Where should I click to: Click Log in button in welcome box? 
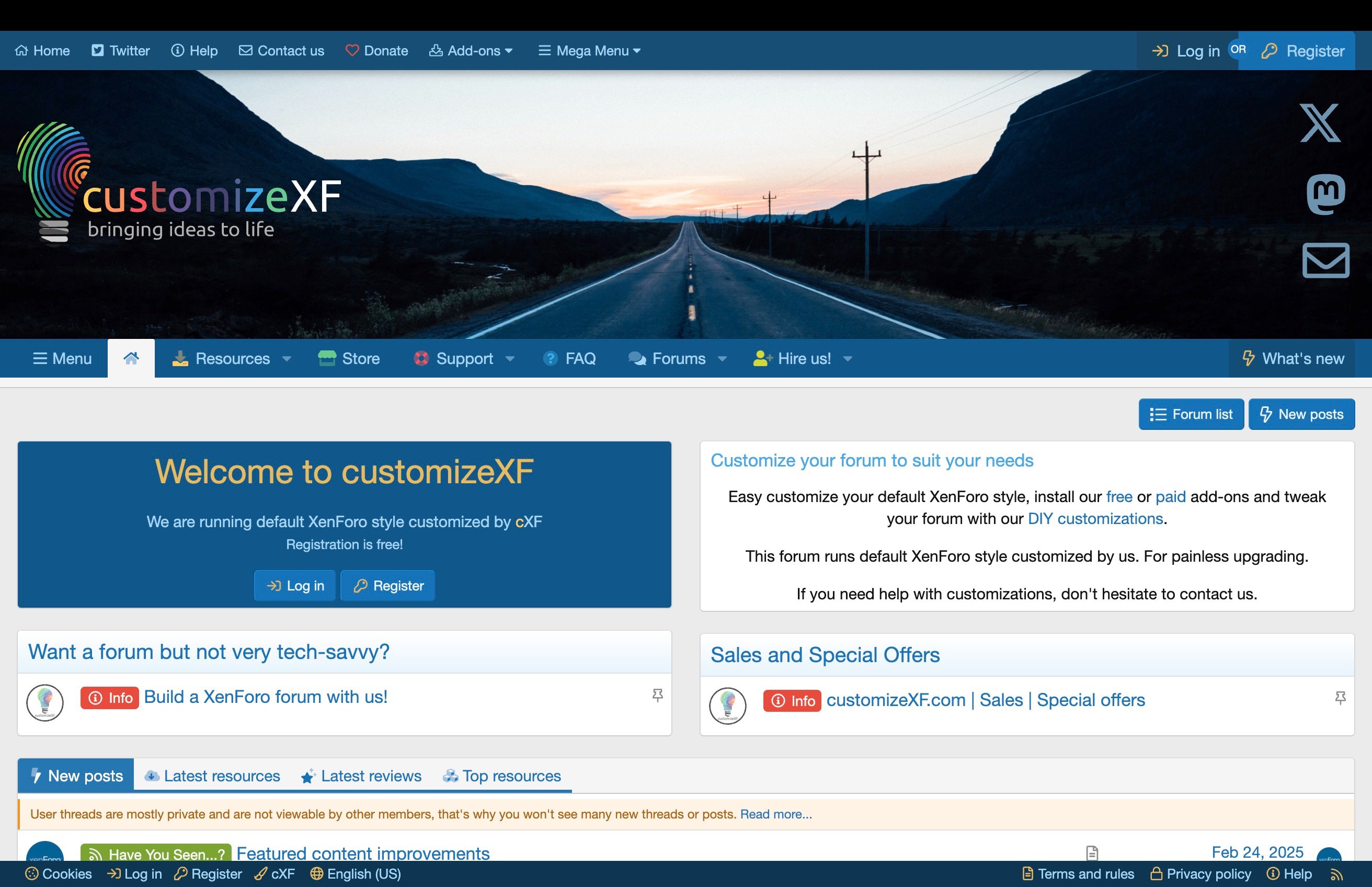point(295,586)
